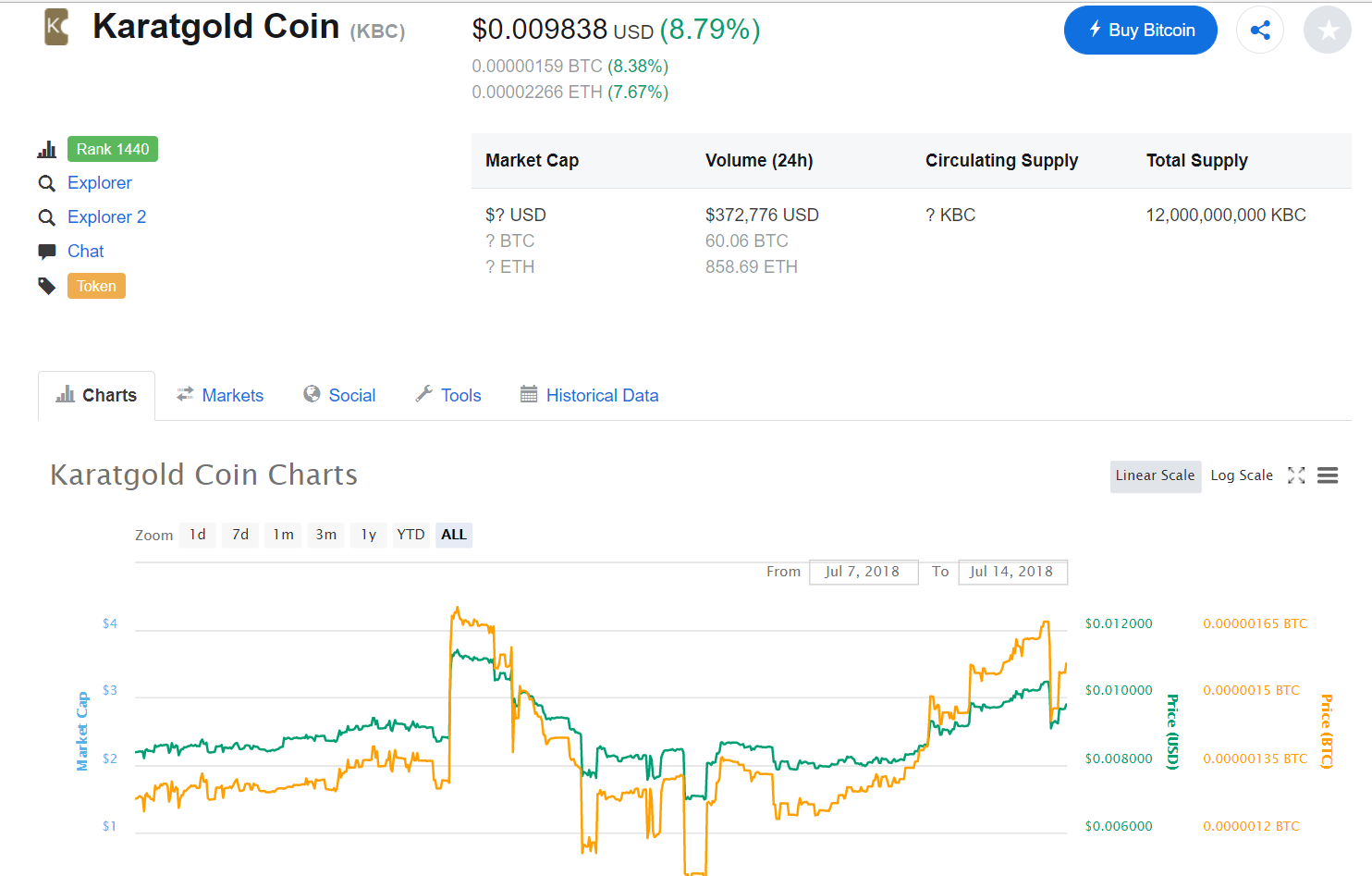
Task: Click the Market Cap column header
Action: tap(532, 161)
